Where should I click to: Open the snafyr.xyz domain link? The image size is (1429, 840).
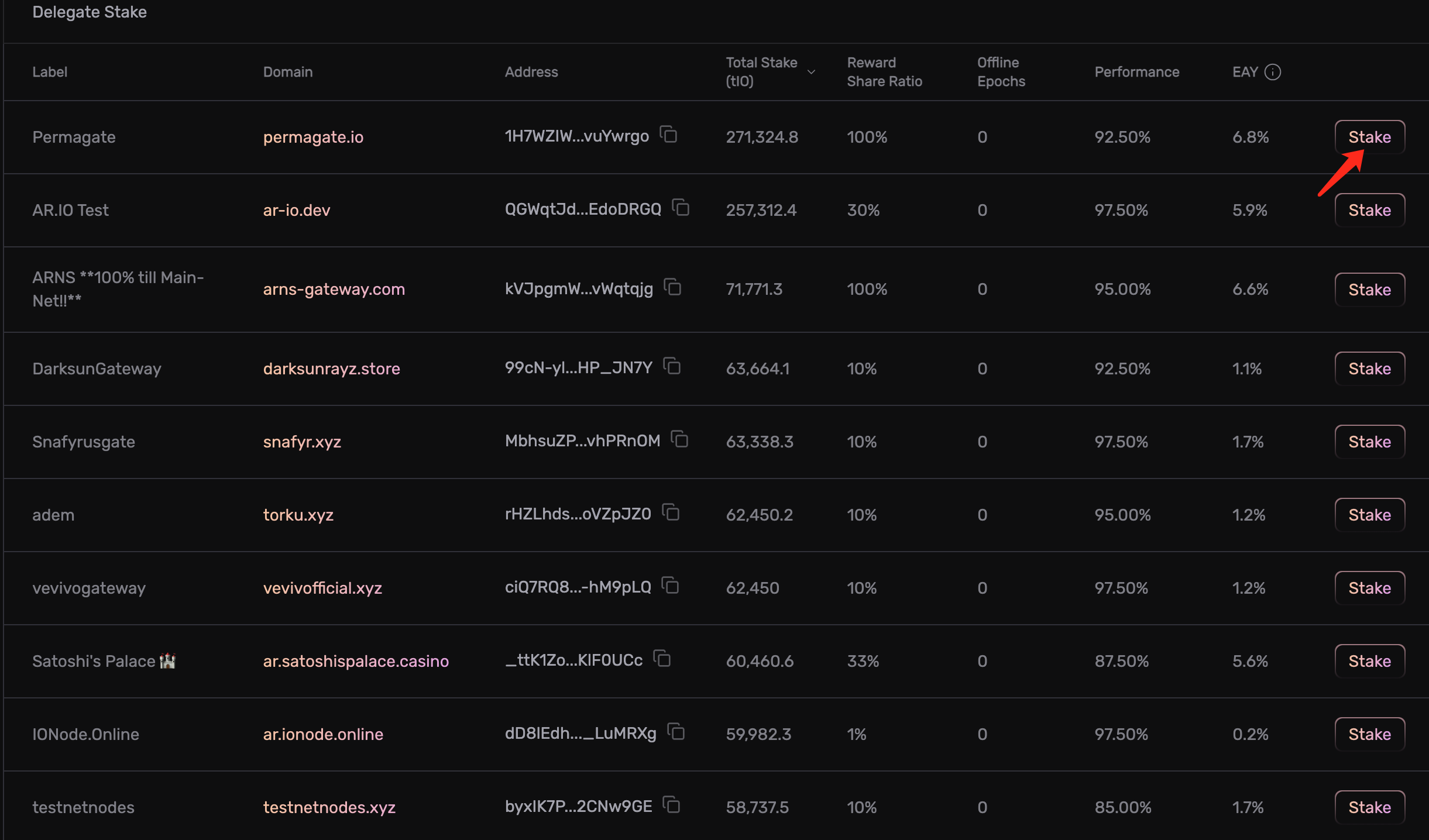coord(302,442)
